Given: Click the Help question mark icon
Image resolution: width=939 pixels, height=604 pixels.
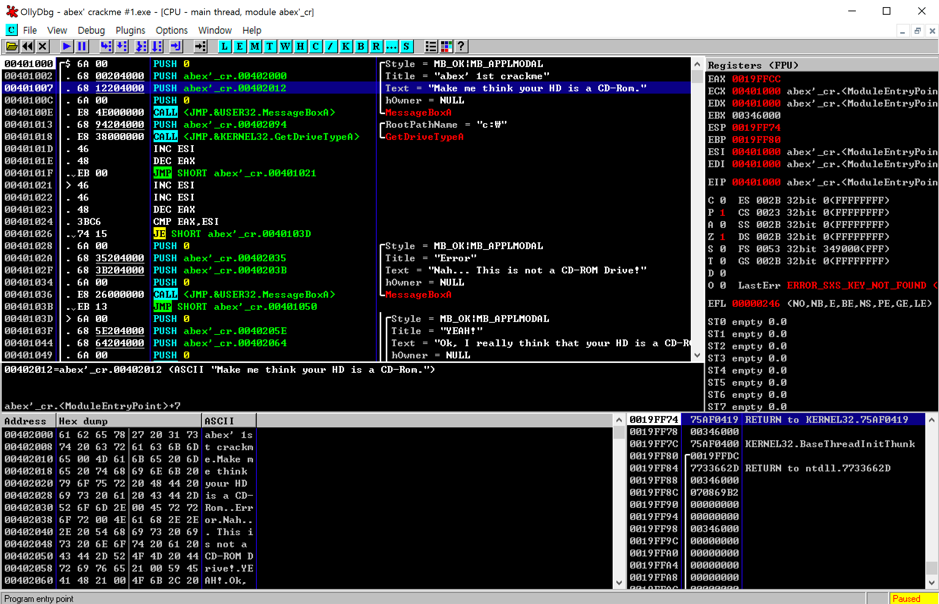Looking at the screenshot, I should [461, 46].
